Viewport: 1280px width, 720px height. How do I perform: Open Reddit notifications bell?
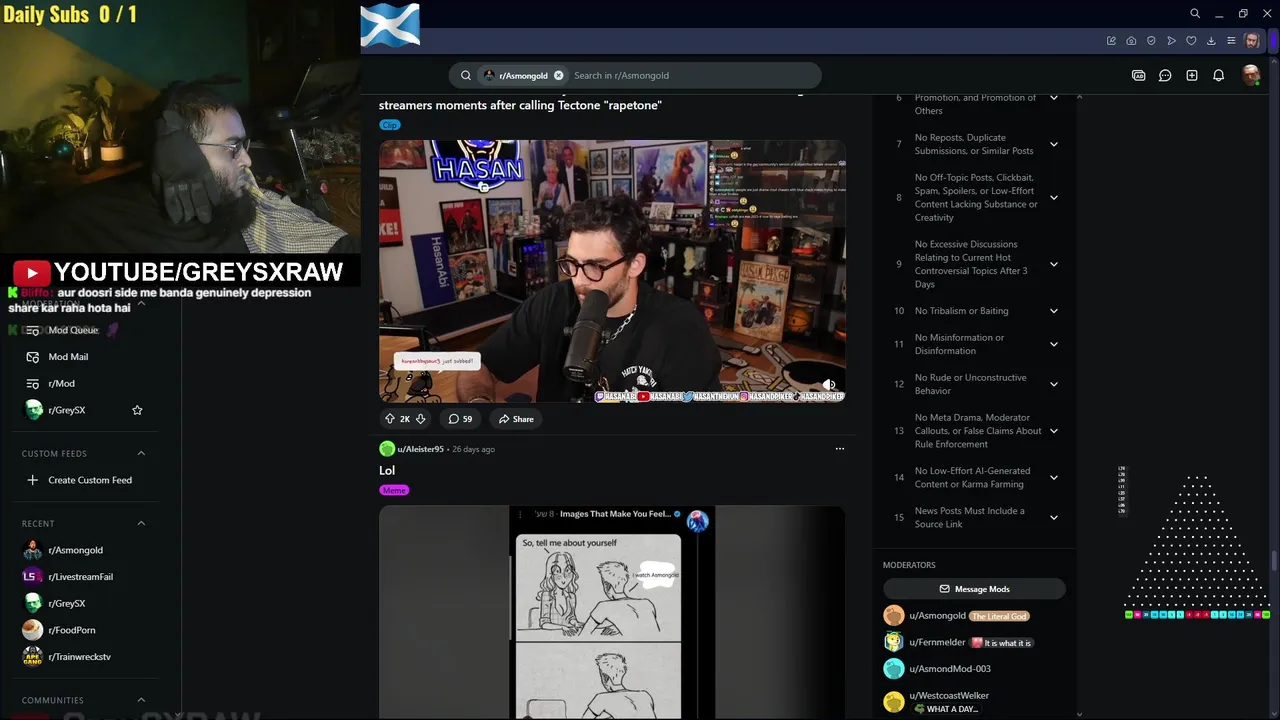click(x=1218, y=75)
